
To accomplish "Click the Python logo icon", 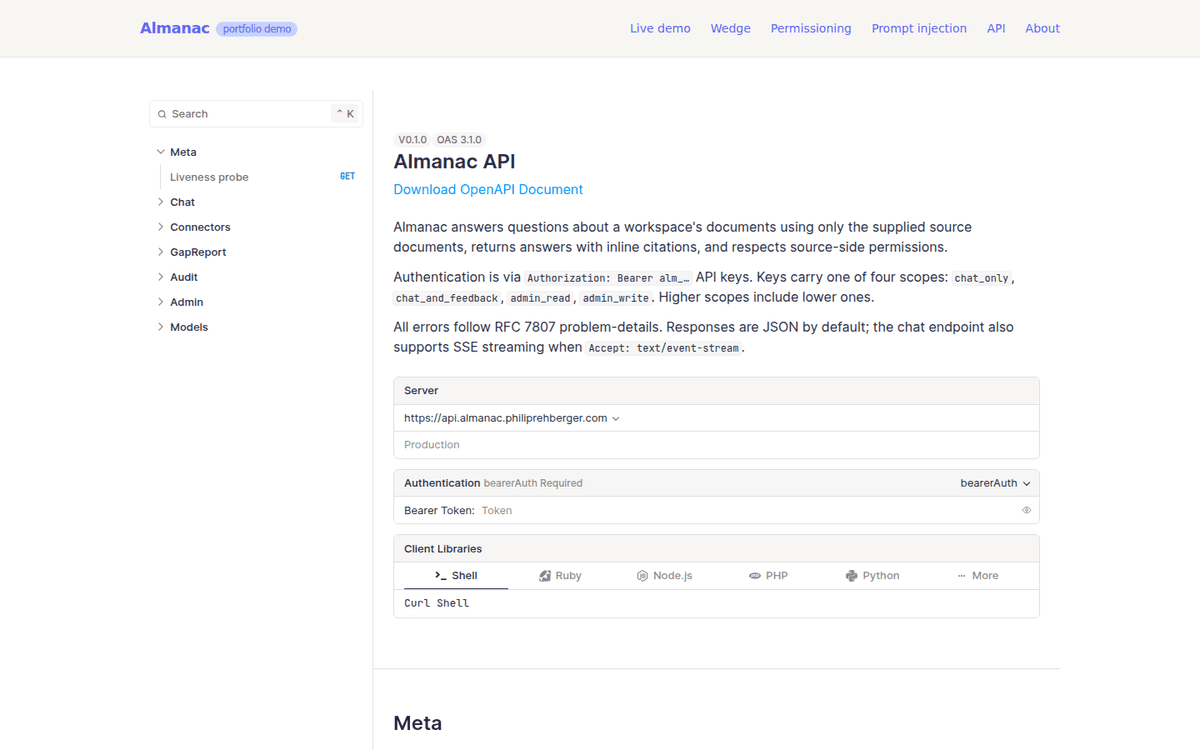I will 851,576.
